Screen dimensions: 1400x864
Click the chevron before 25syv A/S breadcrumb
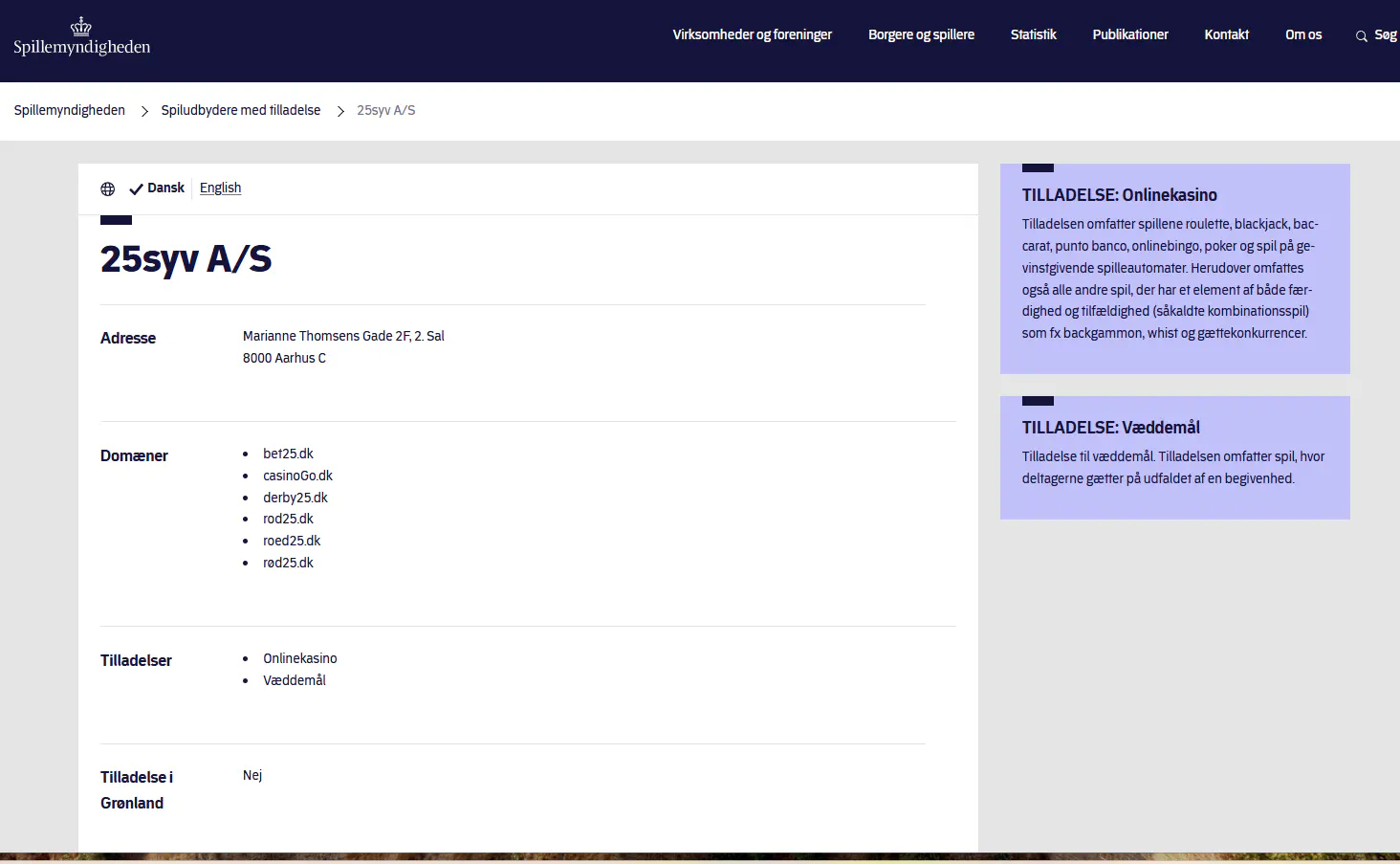click(x=340, y=111)
